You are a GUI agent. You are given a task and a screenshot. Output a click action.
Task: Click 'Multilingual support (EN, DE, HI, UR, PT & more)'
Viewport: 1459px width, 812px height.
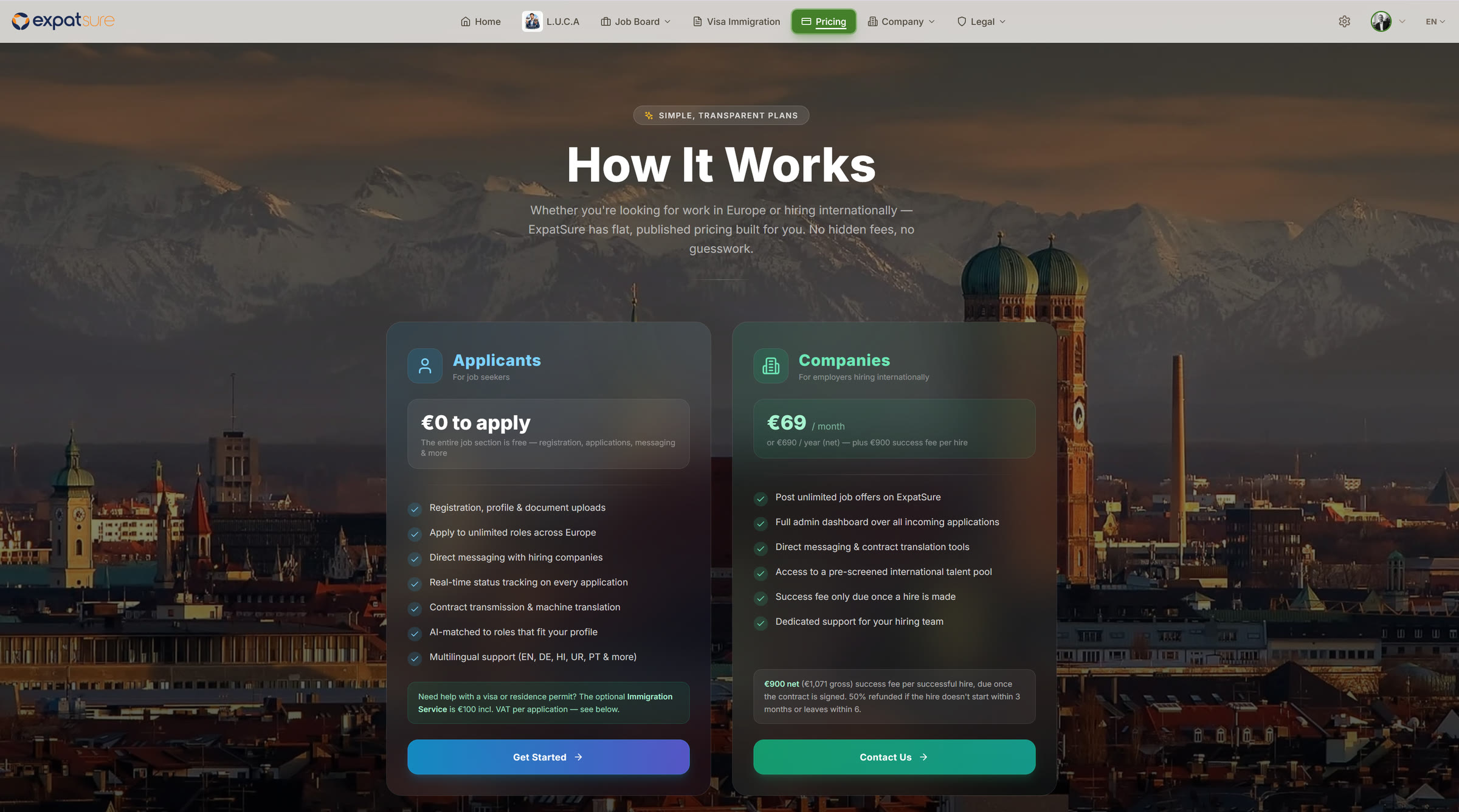pos(533,657)
